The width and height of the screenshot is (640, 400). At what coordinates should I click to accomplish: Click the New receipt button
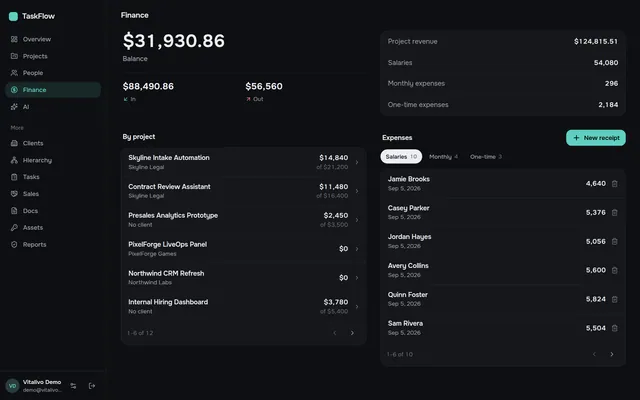tap(596, 138)
